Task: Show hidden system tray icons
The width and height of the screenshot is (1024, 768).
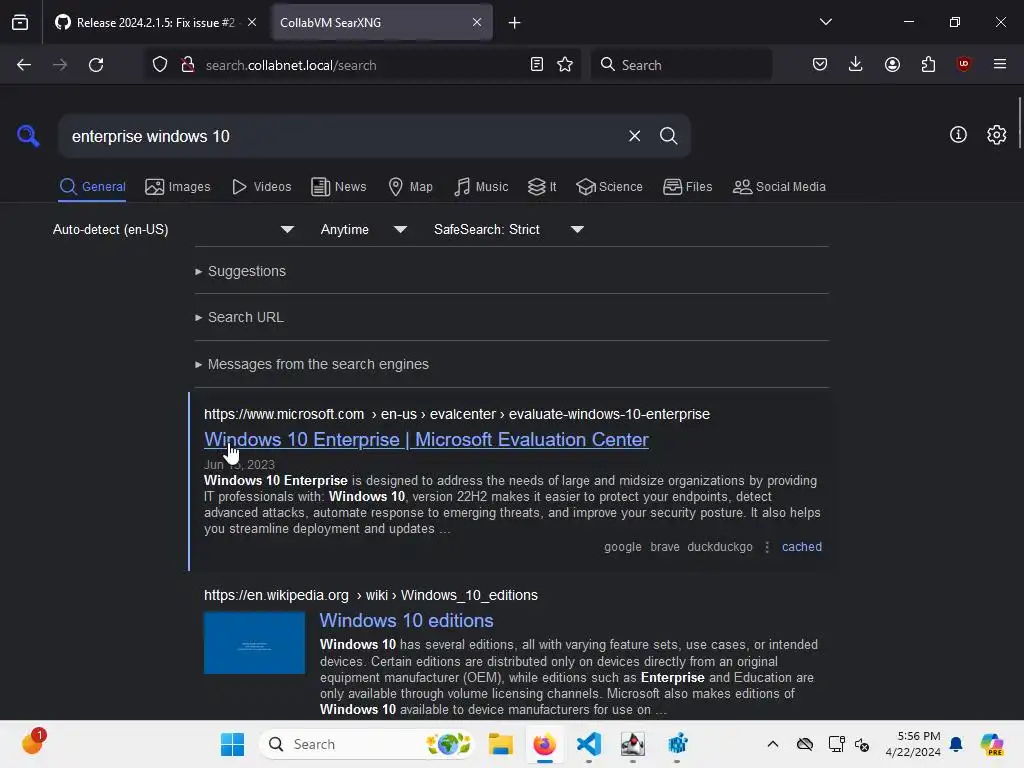Action: (x=773, y=744)
